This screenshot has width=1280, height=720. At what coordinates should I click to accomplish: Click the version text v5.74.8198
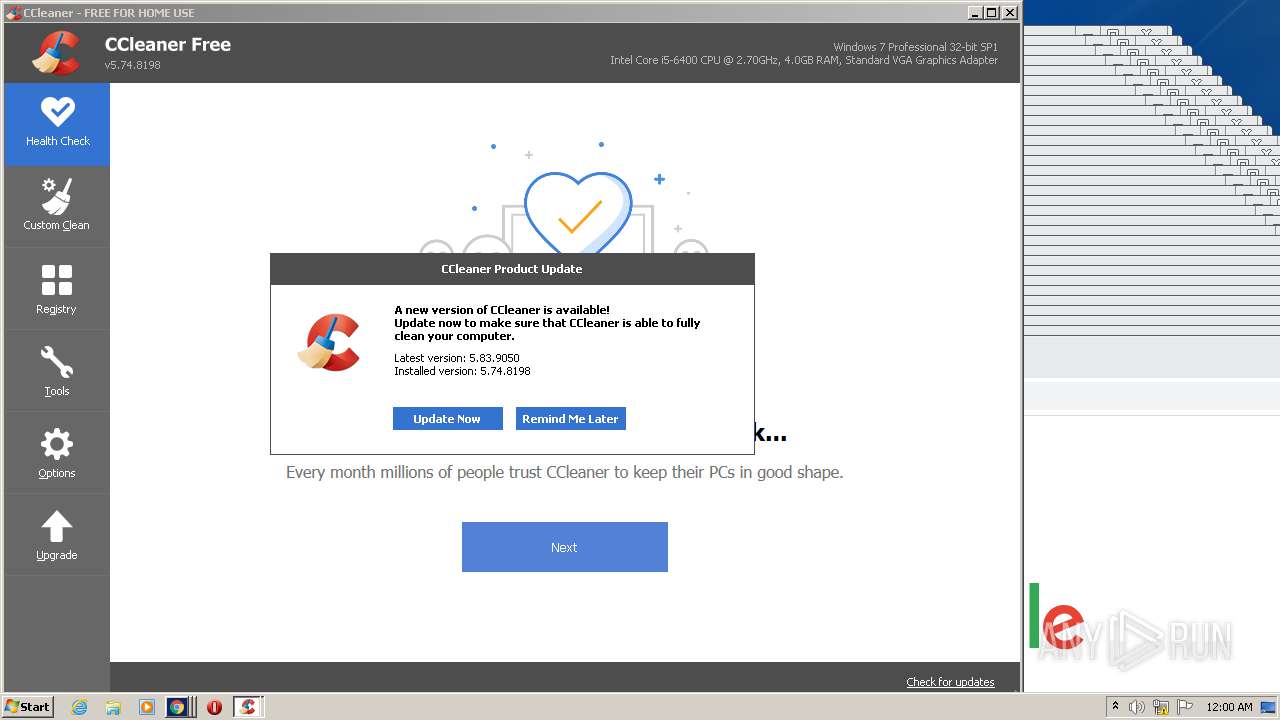[132, 65]
